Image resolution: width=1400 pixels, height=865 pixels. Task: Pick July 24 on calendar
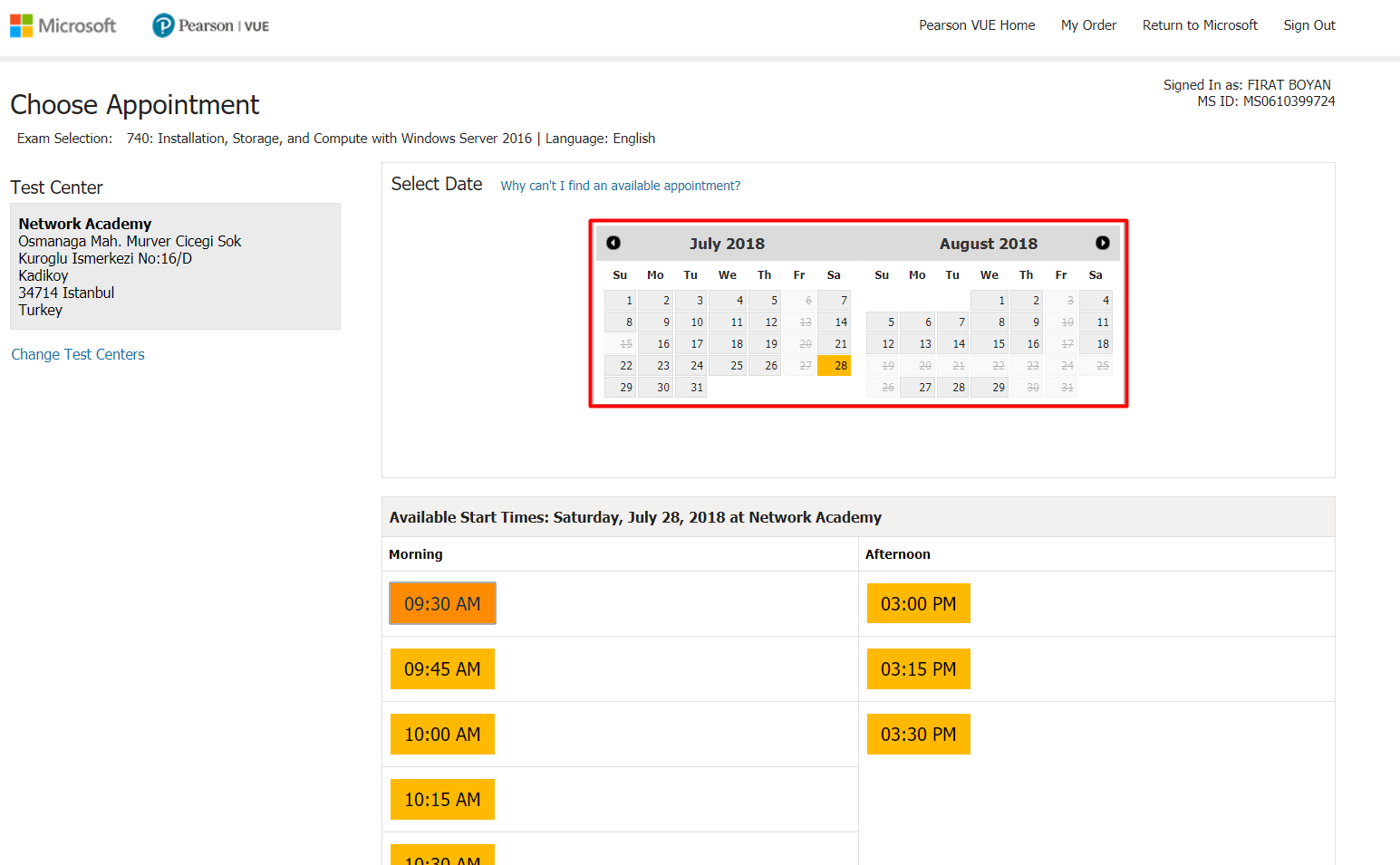[x=690, y=365]
